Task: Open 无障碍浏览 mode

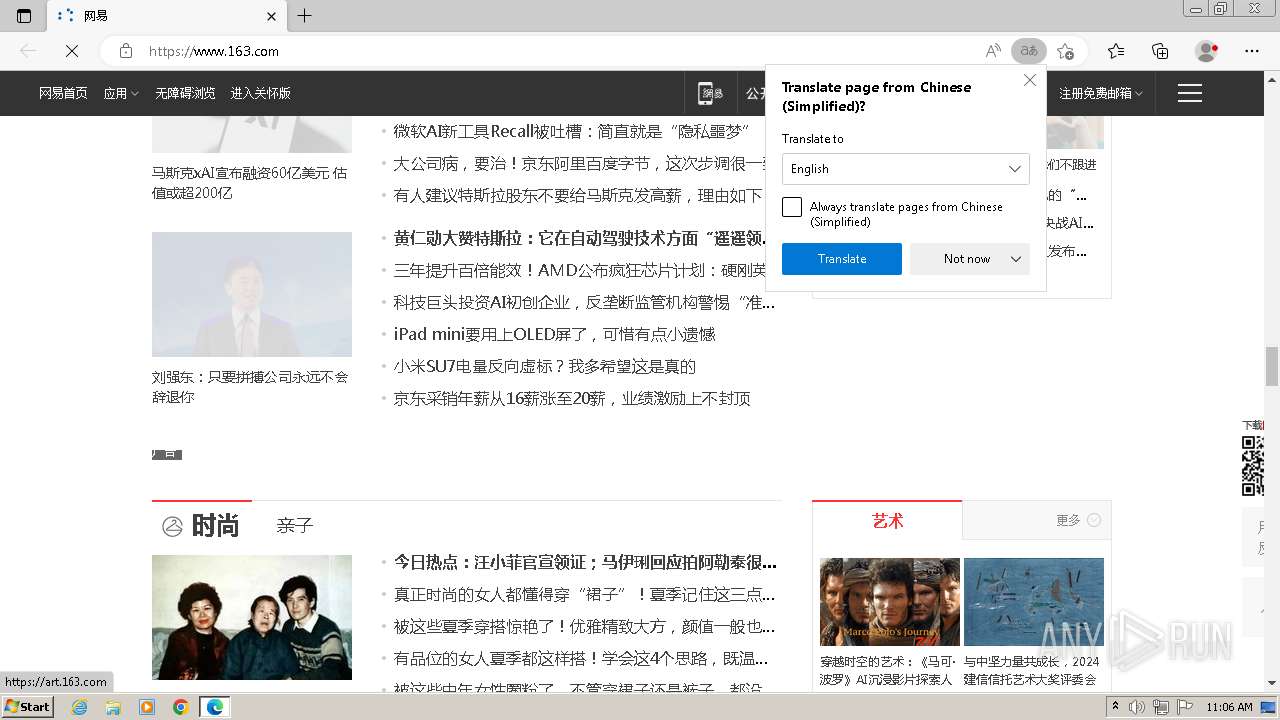Action: coord(185,93)
